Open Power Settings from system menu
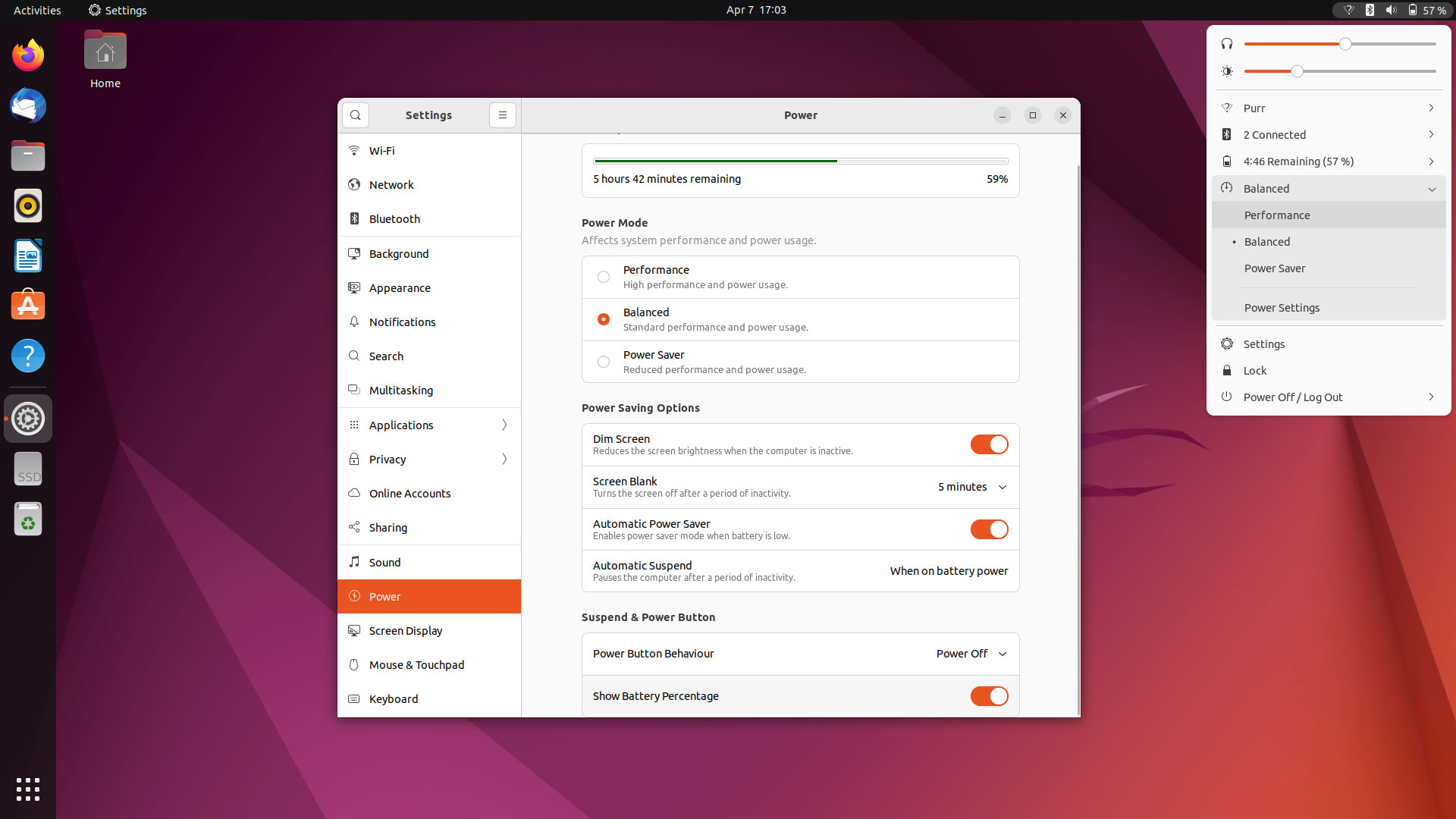The image size is (1456, 819). pyautogui.click(x=1282, y=308)
